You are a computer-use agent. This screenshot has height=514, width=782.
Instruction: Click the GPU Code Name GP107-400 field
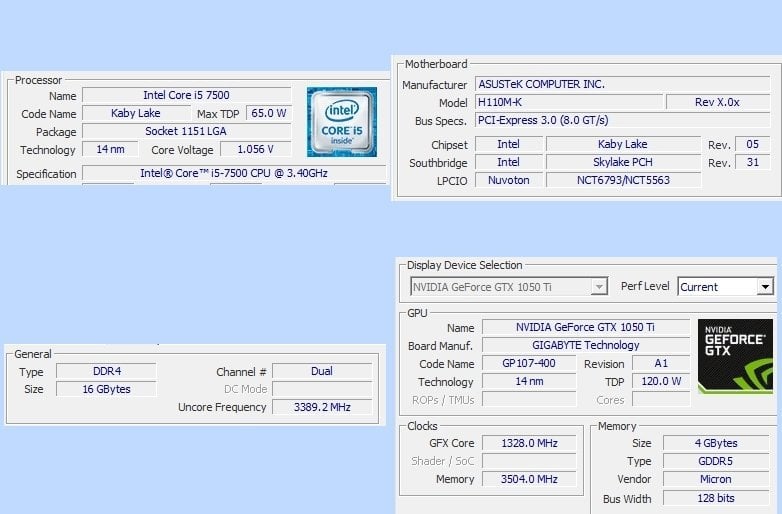tap(529, 363)
